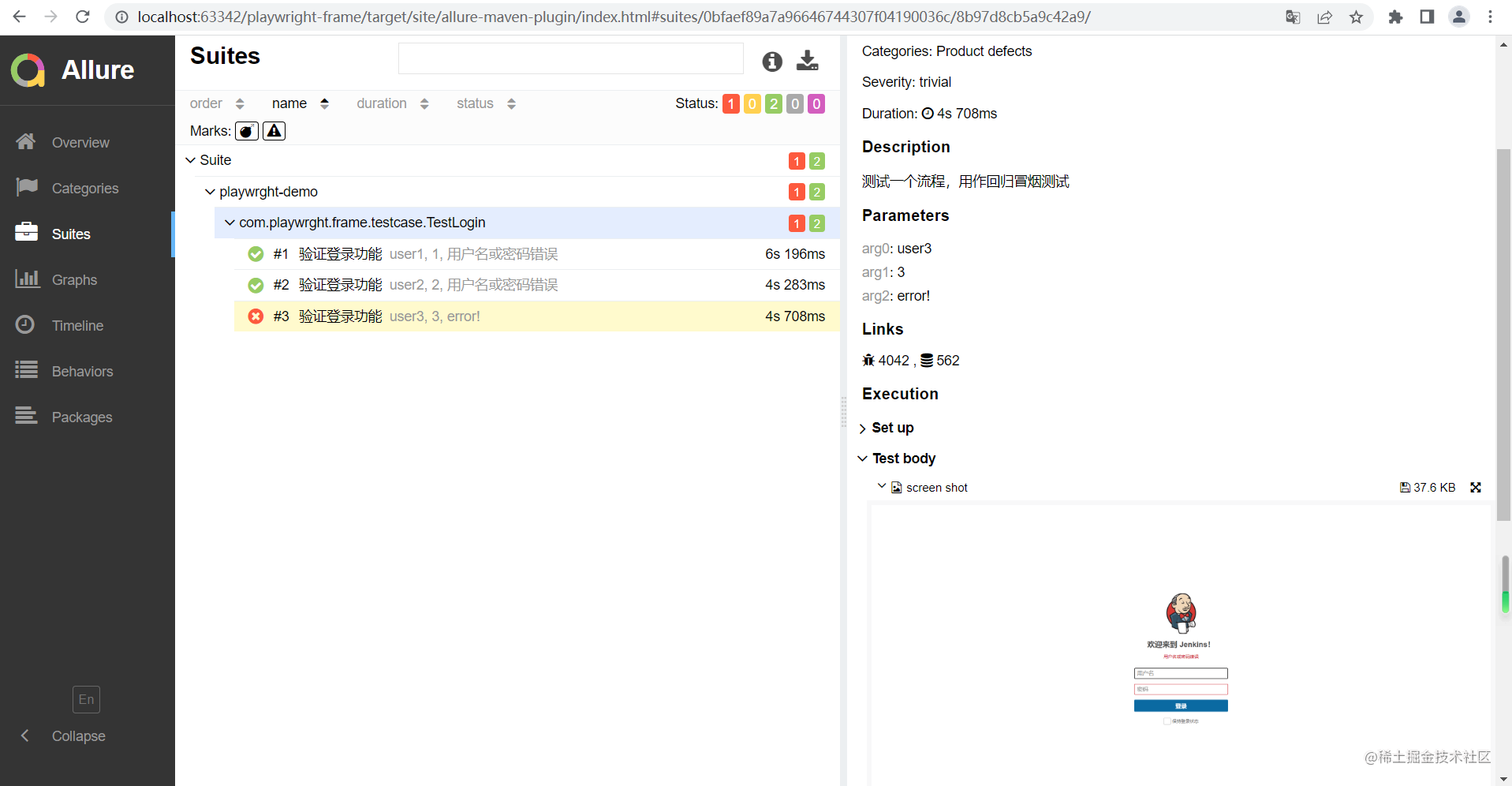The width and height of the screenshot is (1512, 786).
Task: Toggle the skipped status filter in gray
Action: pyautogui.click(x=795, y=103)
